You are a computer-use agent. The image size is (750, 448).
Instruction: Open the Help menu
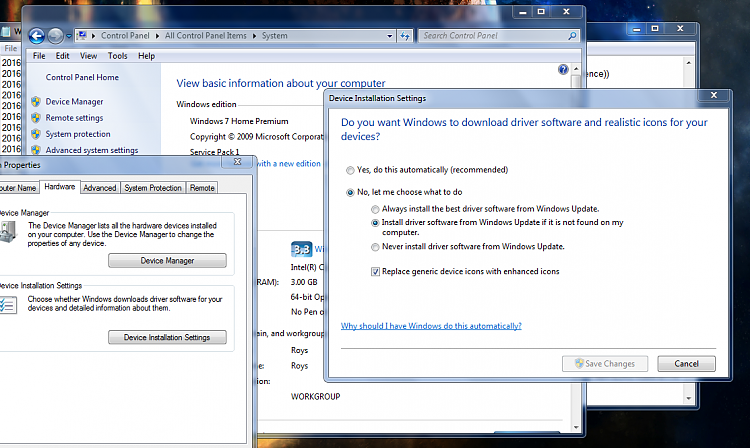pyautogui.click(x=146, y=56)
